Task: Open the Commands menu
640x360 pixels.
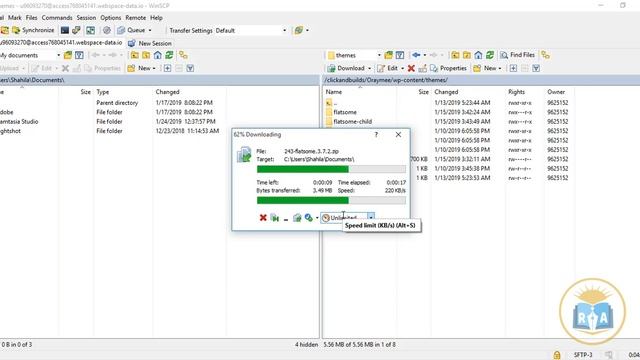Action: pyautogui.click(x=57, y=18)
